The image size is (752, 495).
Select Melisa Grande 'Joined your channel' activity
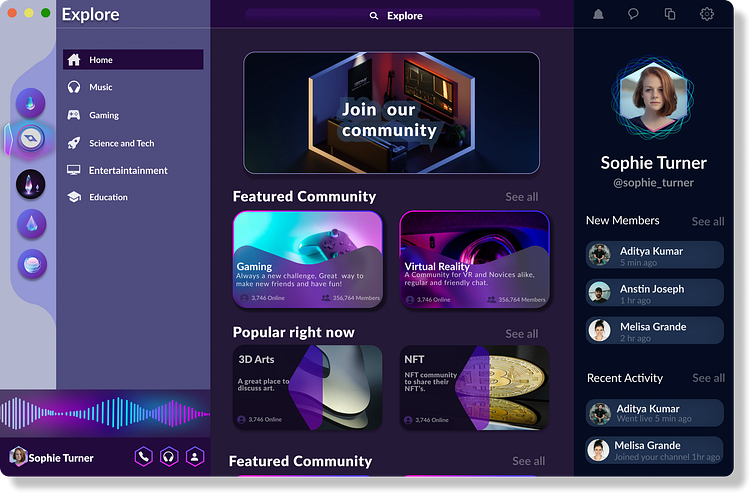point(654,450)
